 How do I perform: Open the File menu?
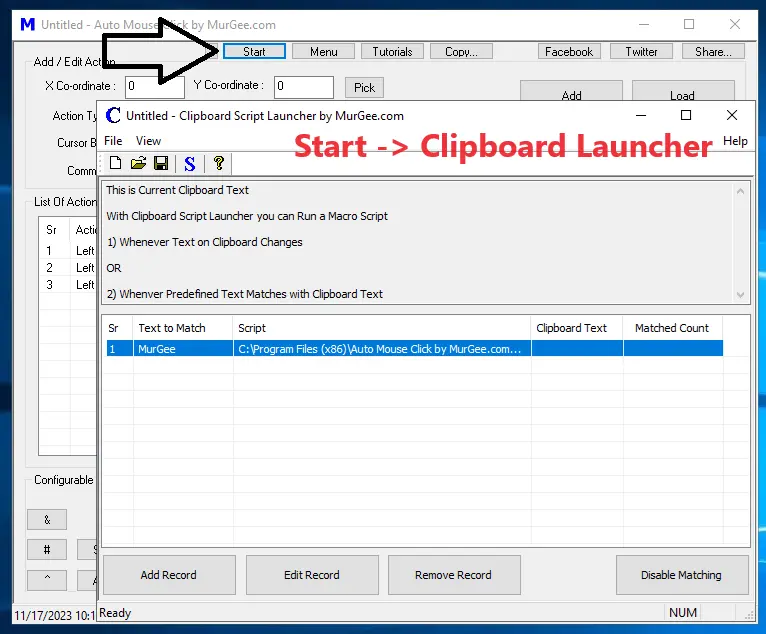pos(113,141)
